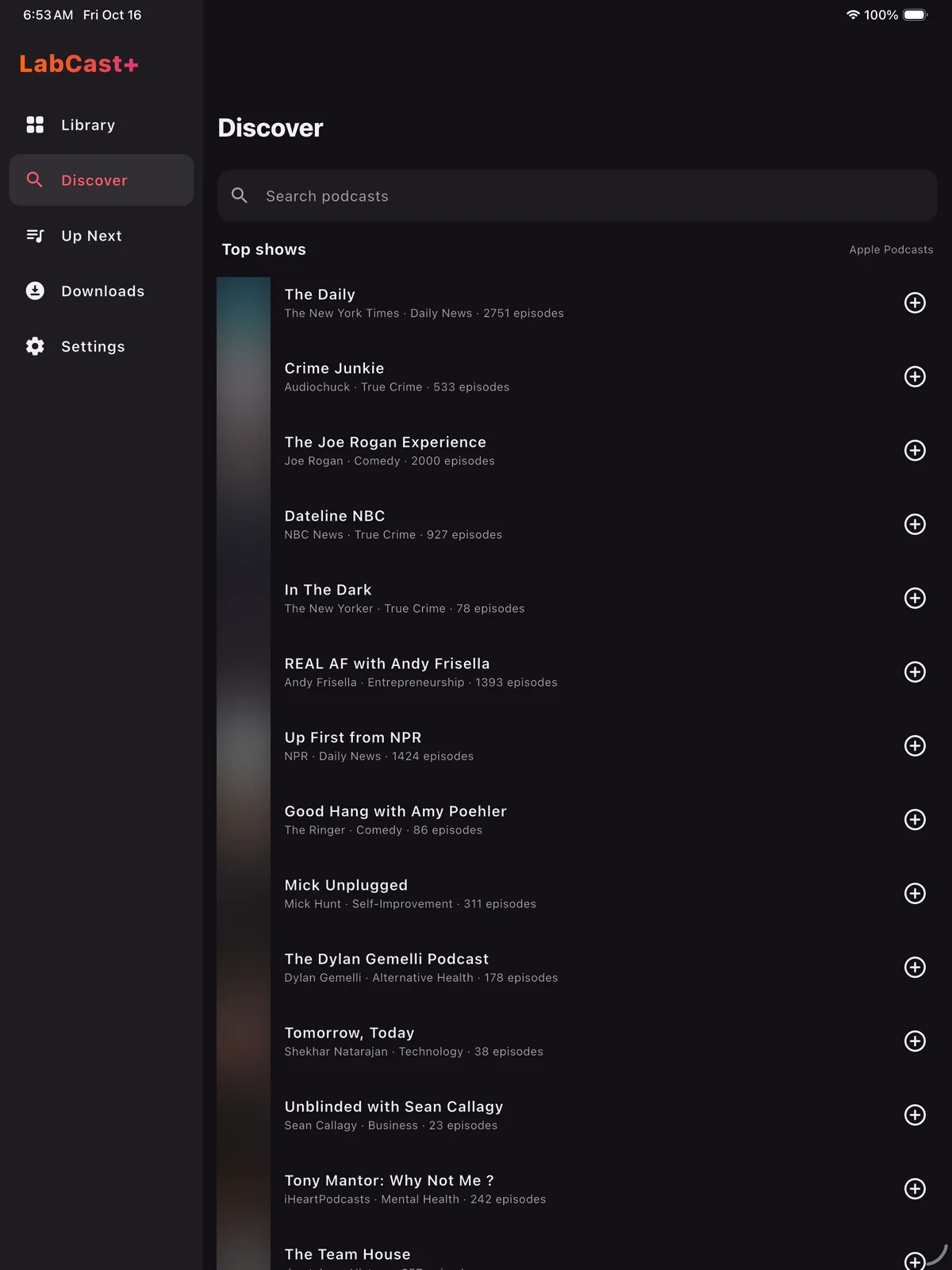Click 'The Ringer · Comedy · 86 episodes'
This screenshot has width=952, height=1270.
(x=383, y=830)
